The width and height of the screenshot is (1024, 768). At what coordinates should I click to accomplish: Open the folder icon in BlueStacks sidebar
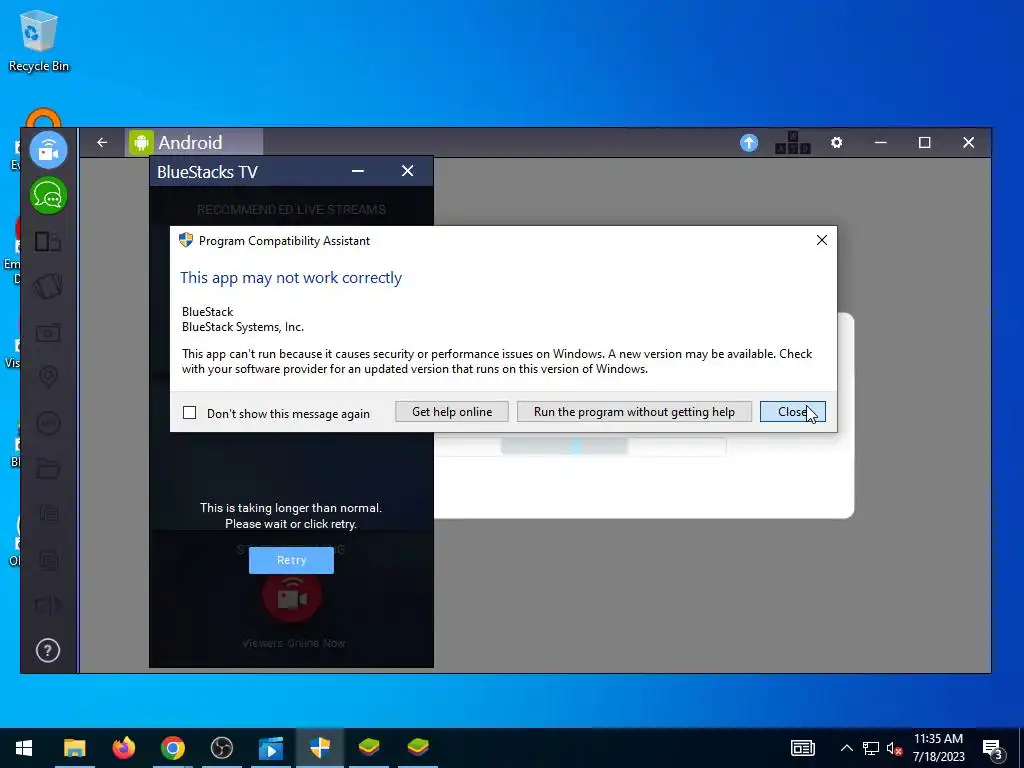pyautogui.click(x=48, y=468)
